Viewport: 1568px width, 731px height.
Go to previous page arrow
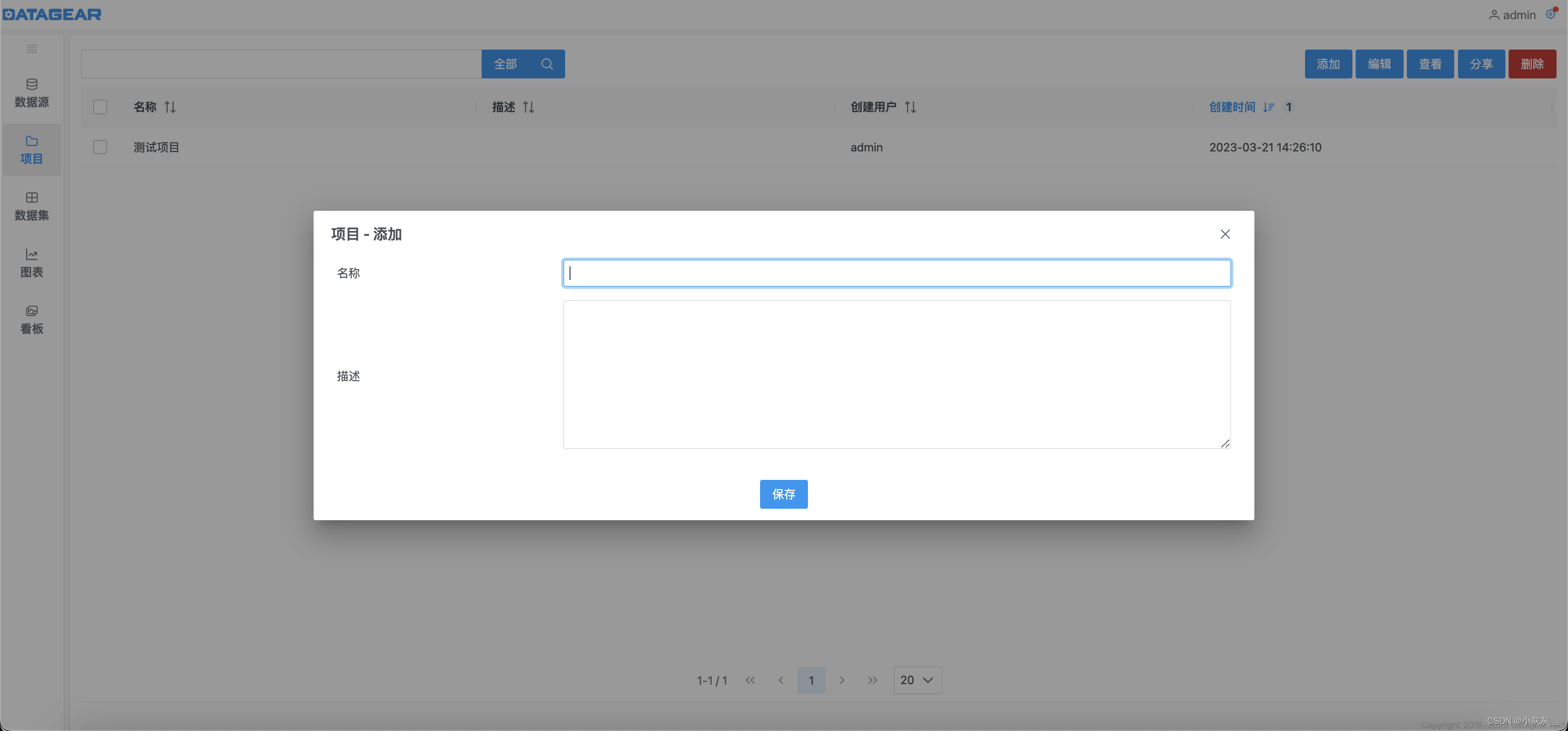click(x=780, y=680)
